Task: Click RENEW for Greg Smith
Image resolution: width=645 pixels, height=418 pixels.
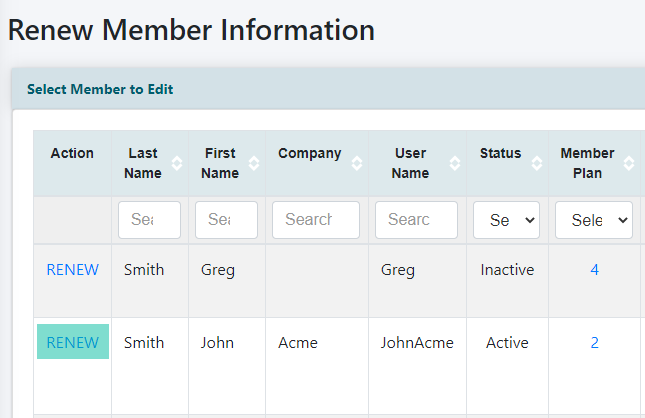Action: [72, 270]
